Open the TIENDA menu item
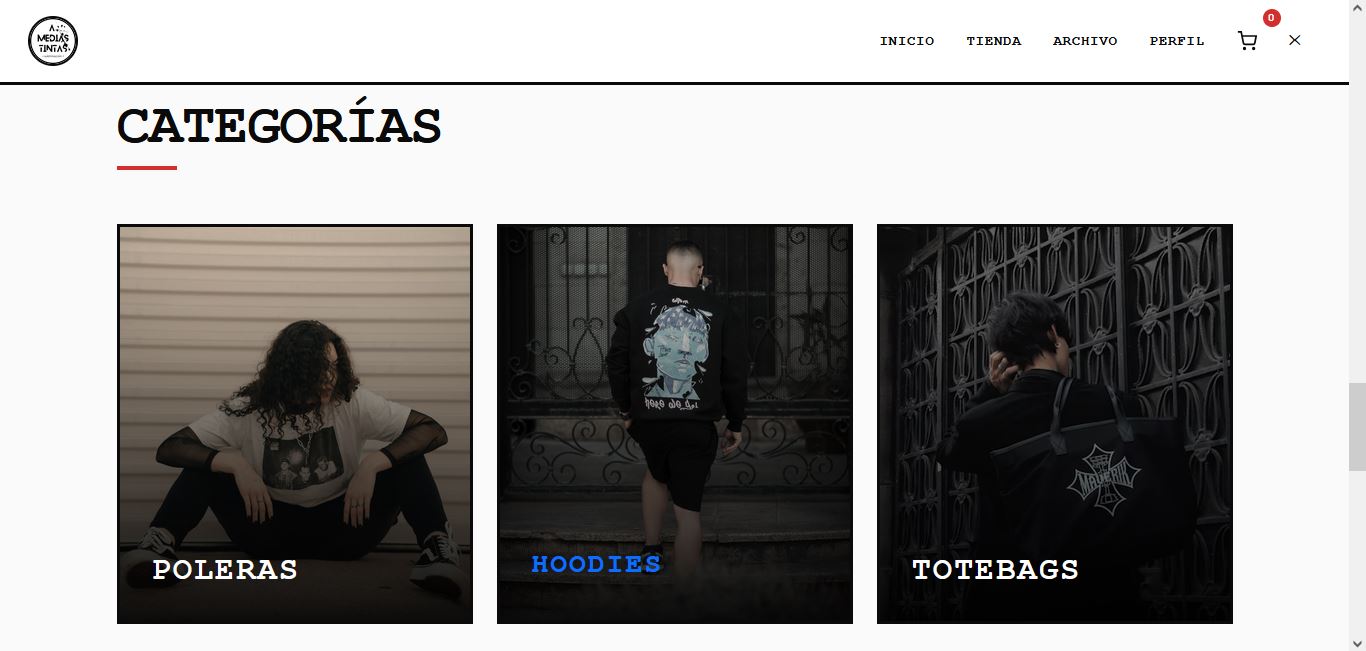Image resolution: width=1366 pixels, height=651 pixels. pos(994,41)
